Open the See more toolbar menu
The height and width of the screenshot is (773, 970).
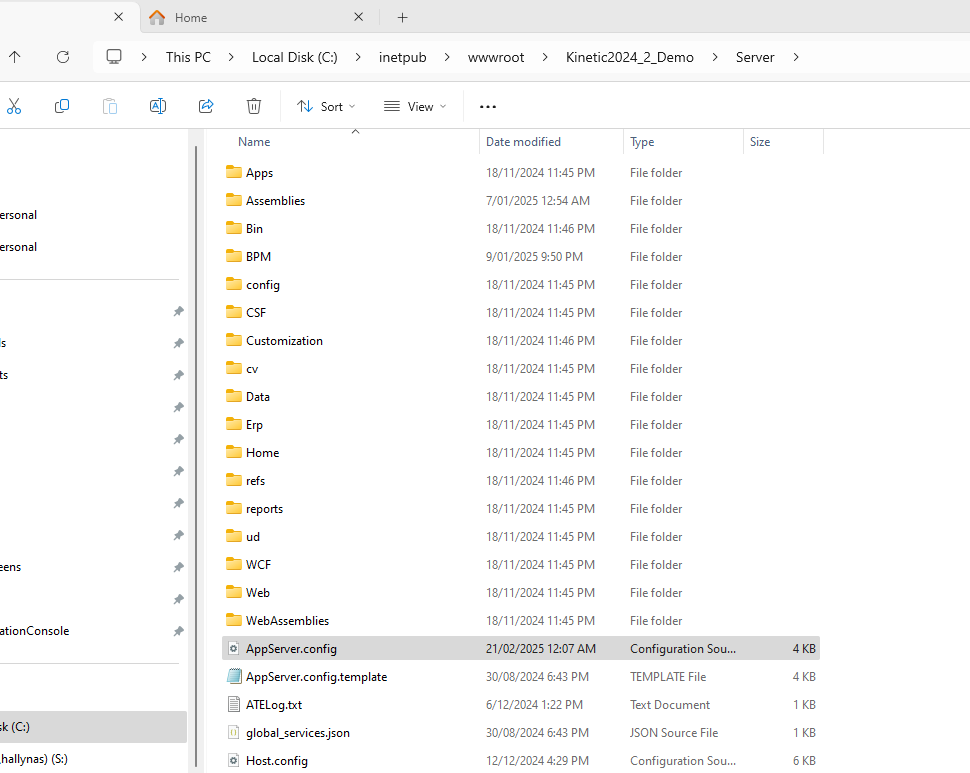487,106
